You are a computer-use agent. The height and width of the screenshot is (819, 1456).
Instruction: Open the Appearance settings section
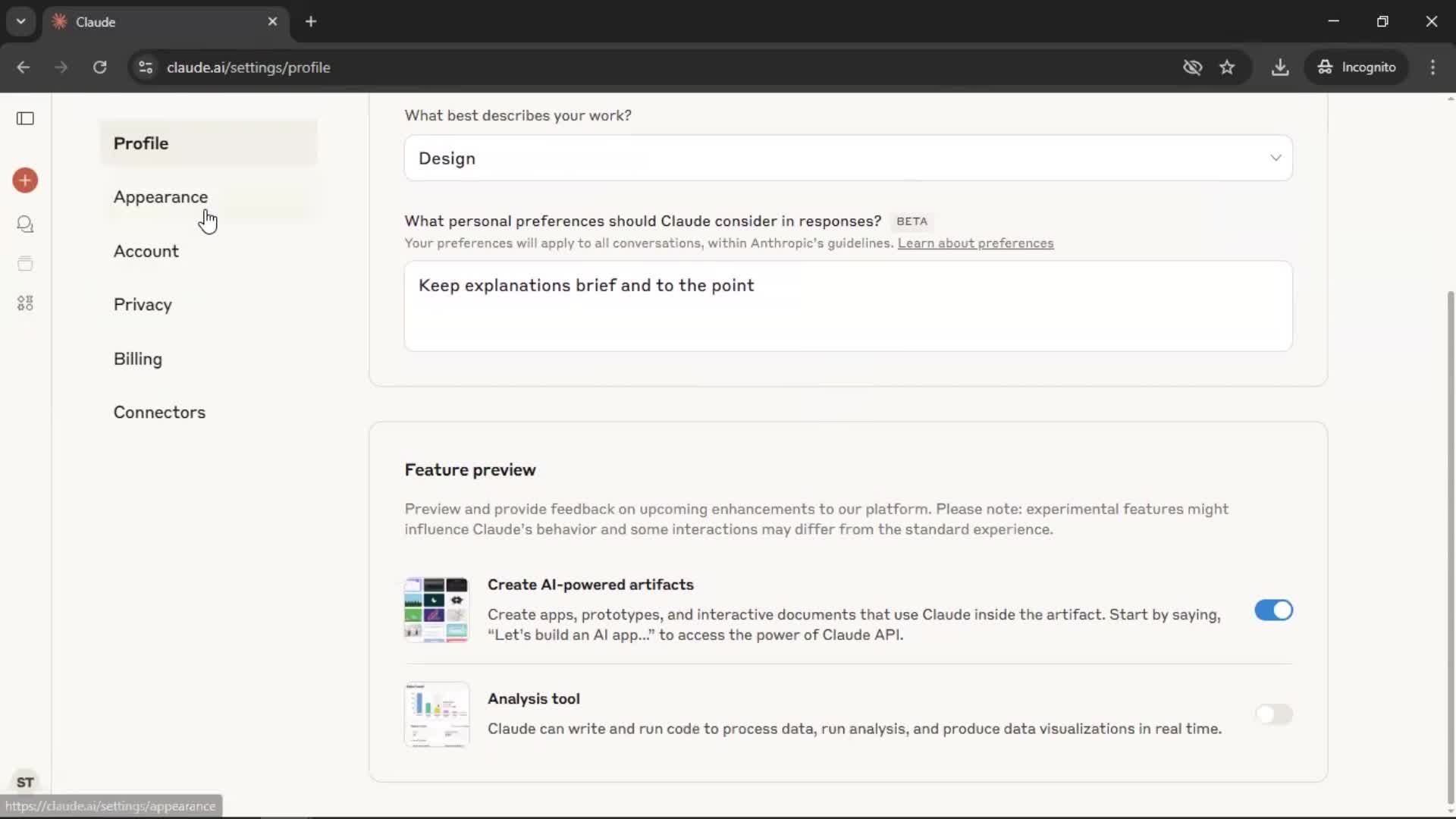209,197
